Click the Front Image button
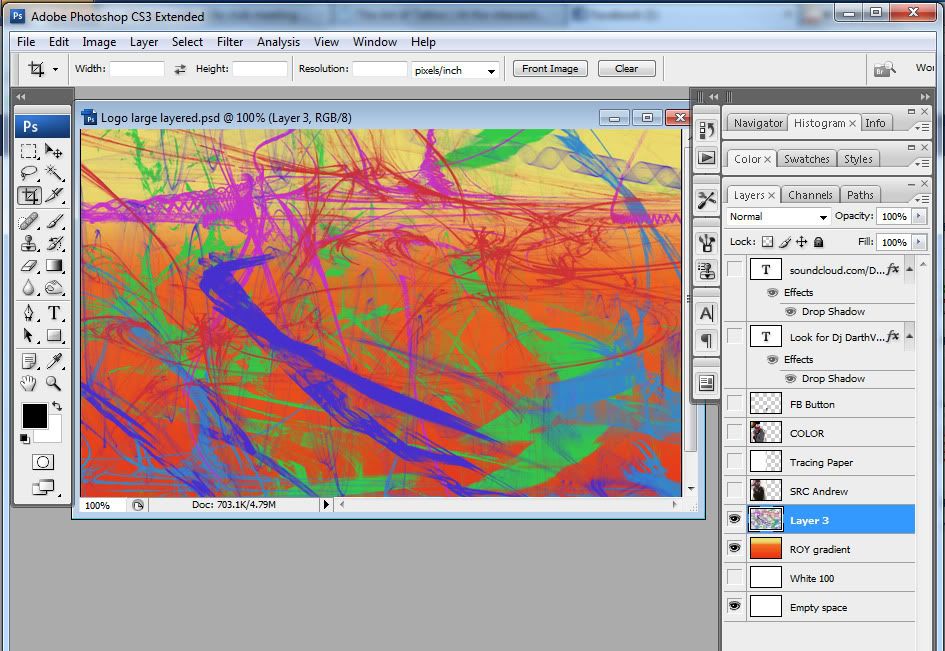Screen dimensions: 945x651 tap(550, 69)
